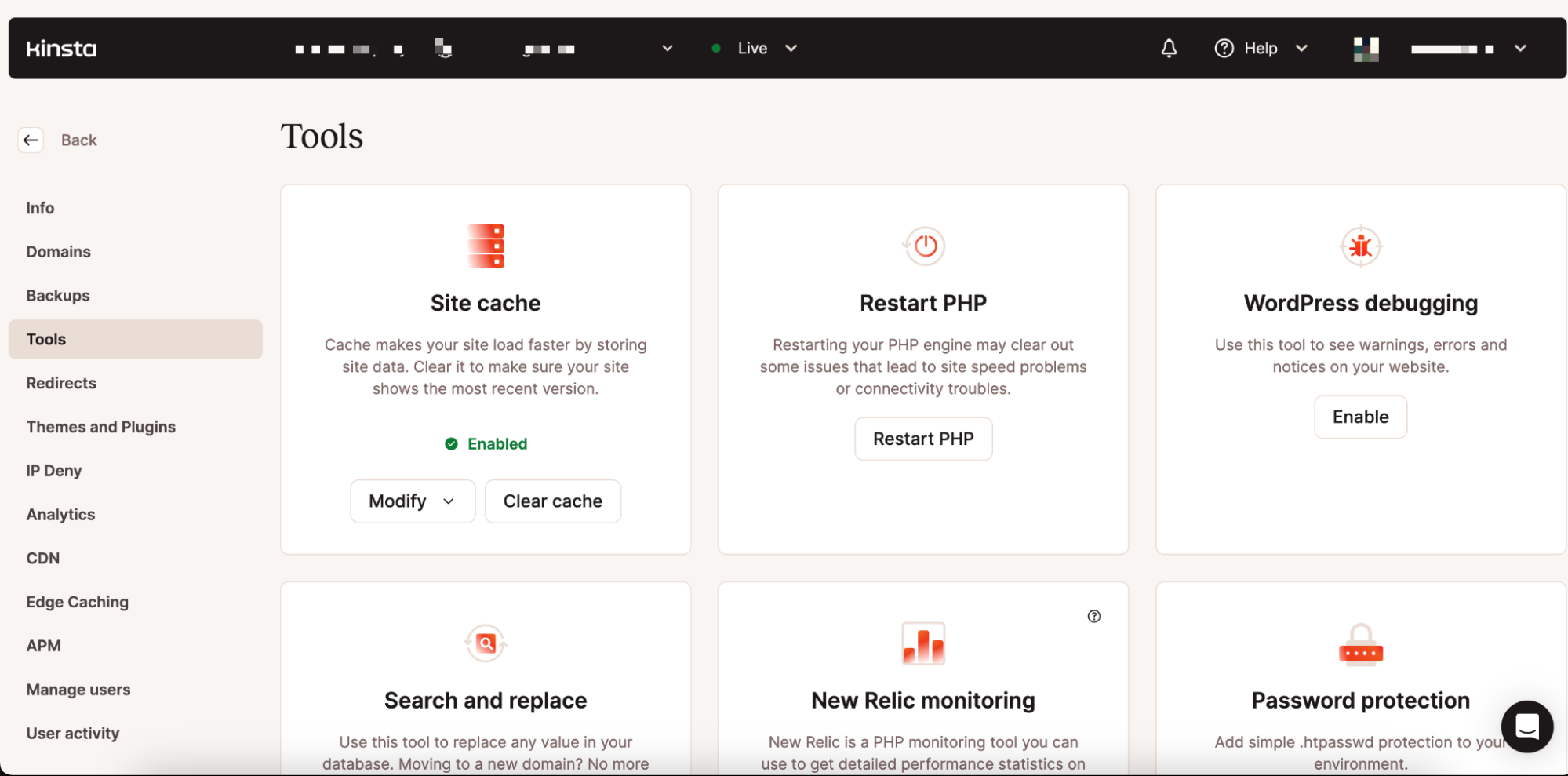Expand the Live environment dropdown

click(791, 48)
